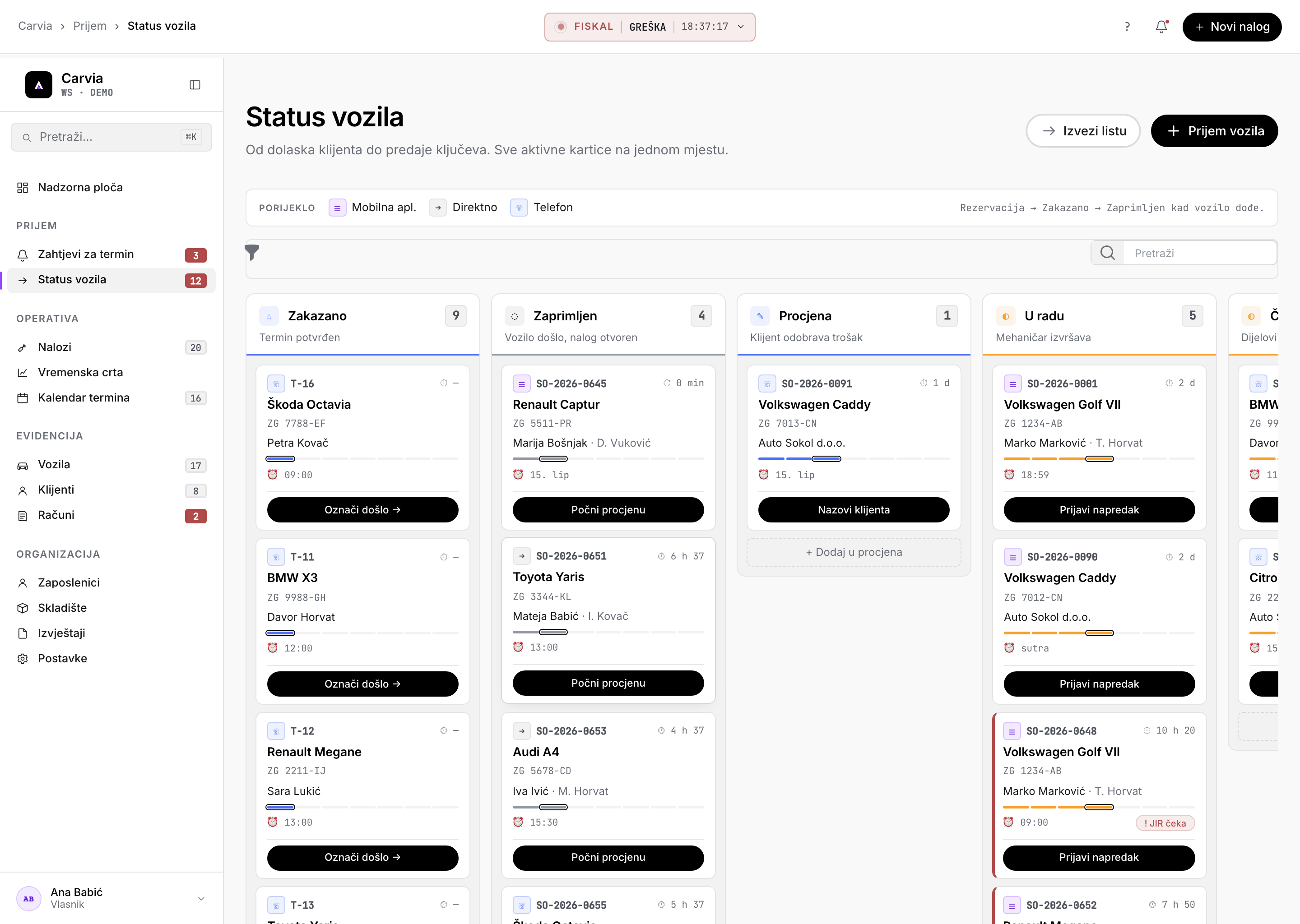The height and width of the screenshot is (924, 1300).
Task: Click the Novi nalog button
Action: pyautogui.click(x=1232, y=27)
